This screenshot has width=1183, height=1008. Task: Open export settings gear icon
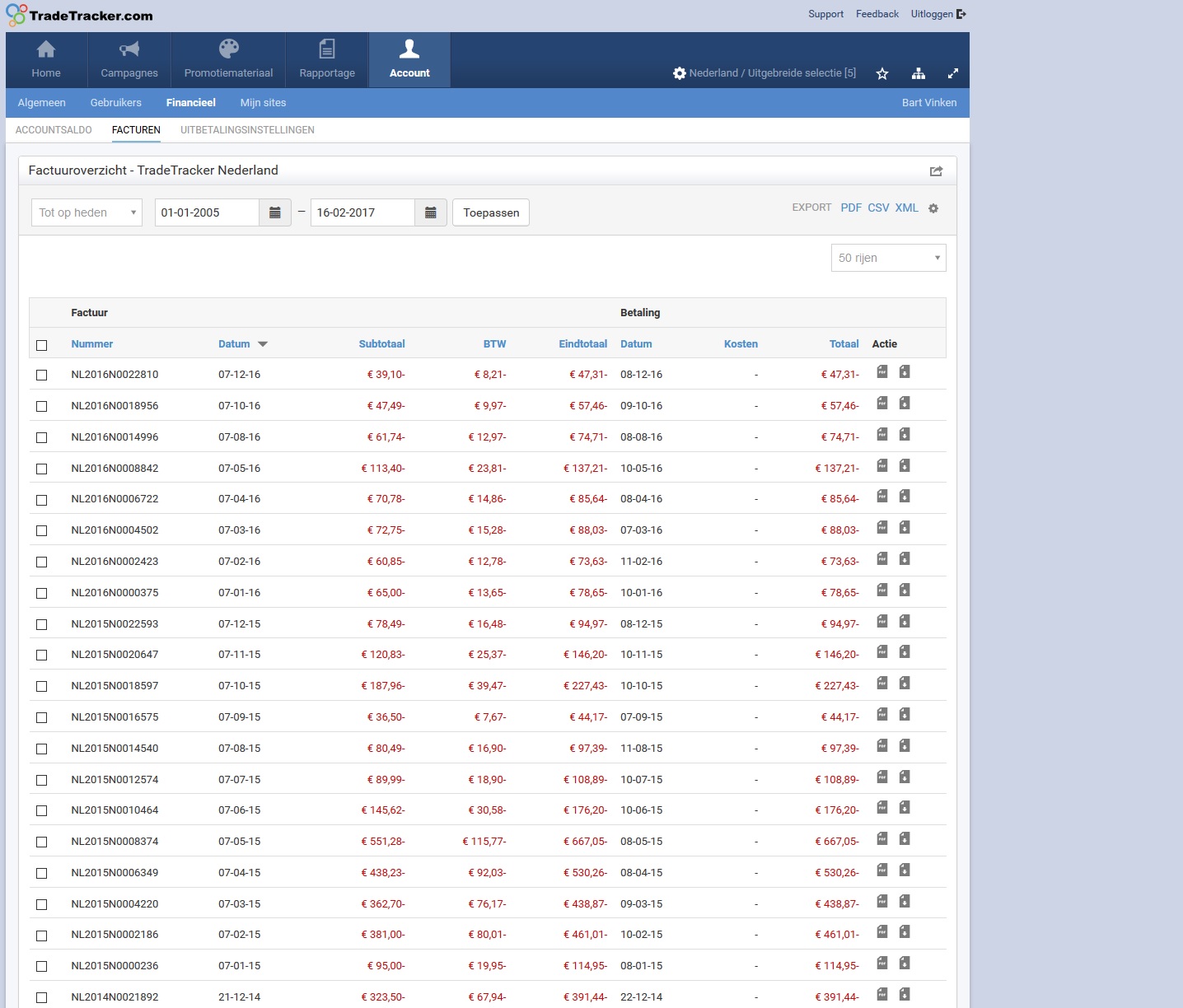[933, 208]
